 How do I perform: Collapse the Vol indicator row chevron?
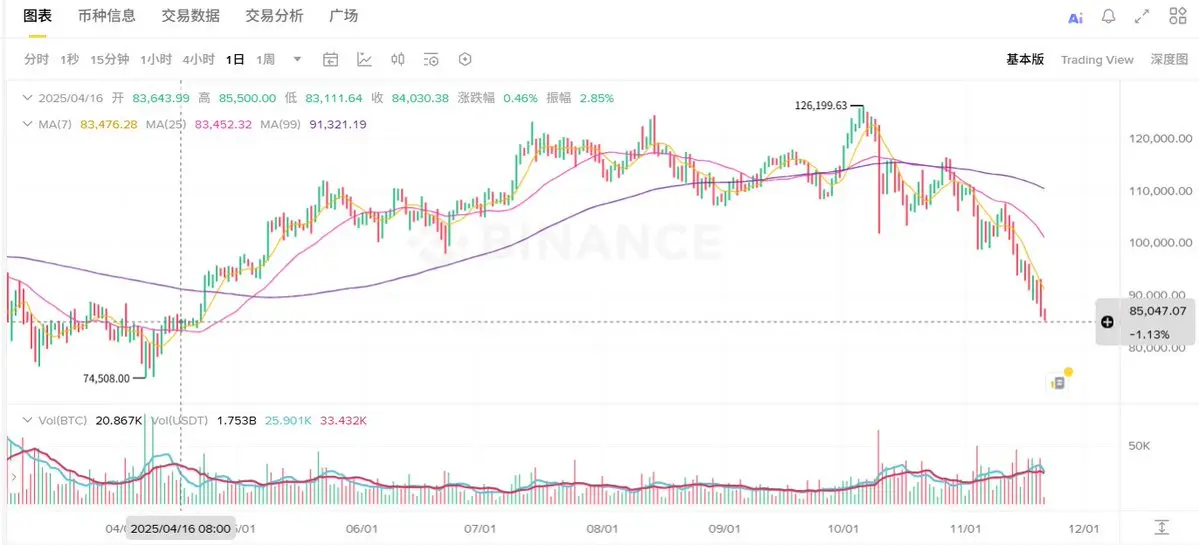click(28, 420)
